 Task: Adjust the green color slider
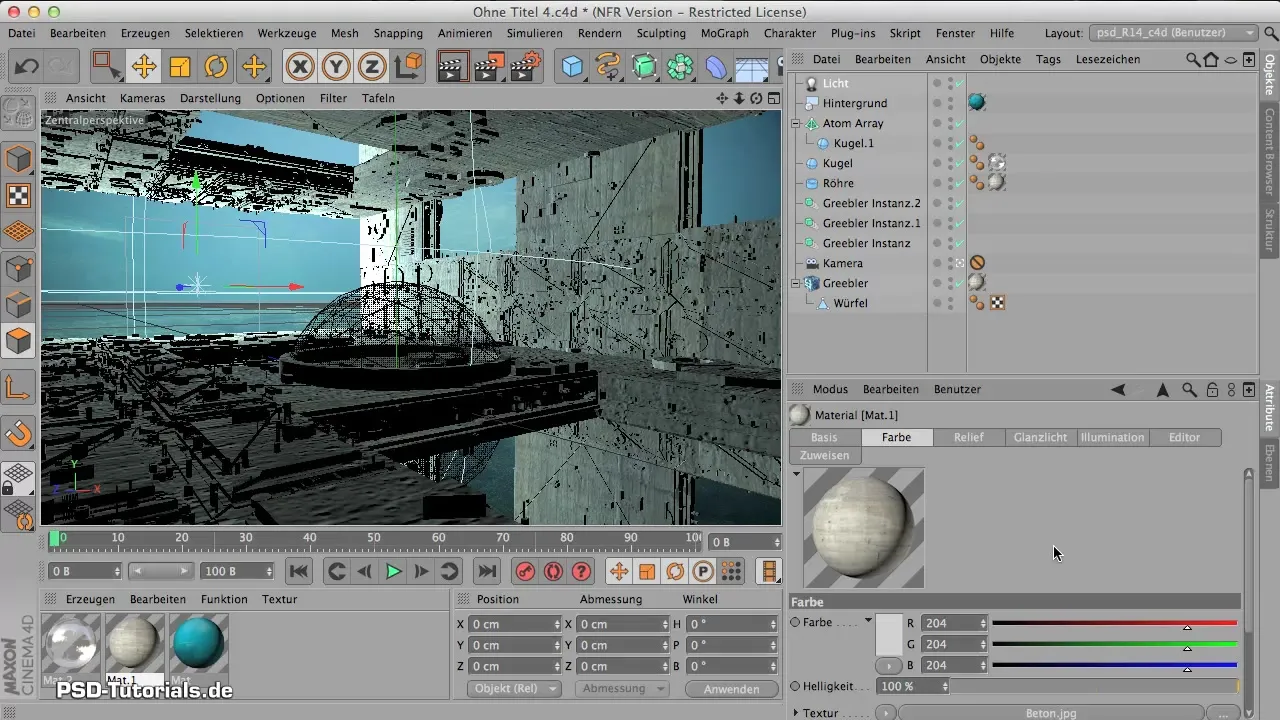point(1114,644)
